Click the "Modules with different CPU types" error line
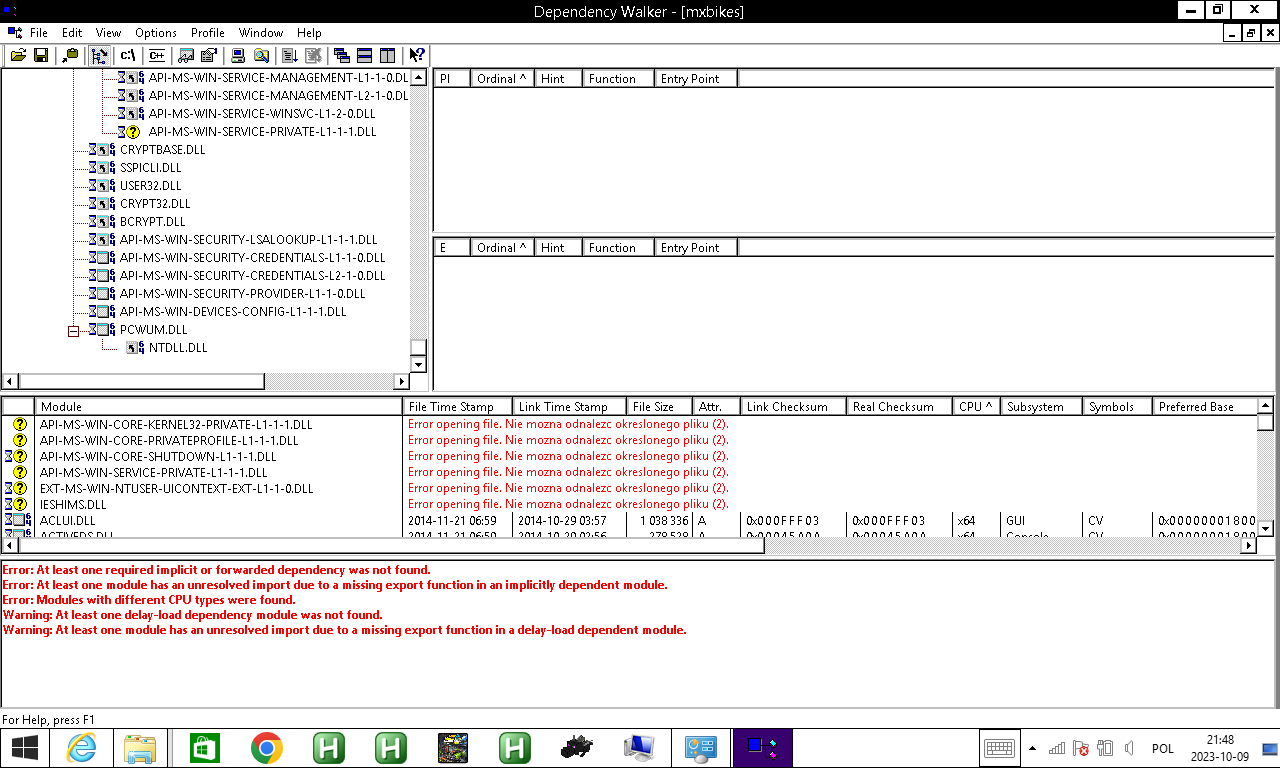This screenshot has height=768, width=1280. coord(149,600)
